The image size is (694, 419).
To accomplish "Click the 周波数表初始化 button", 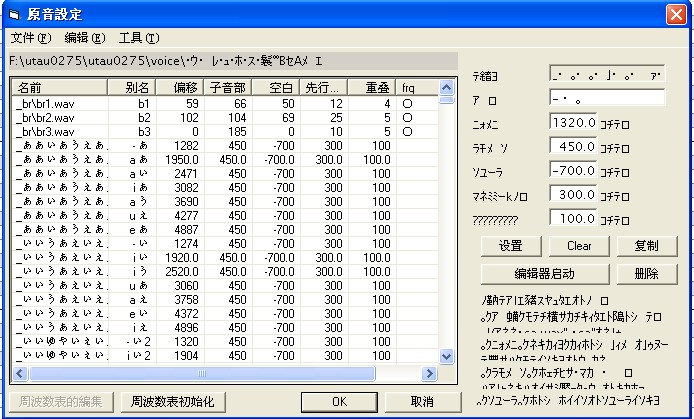I will [x=173, y=402].
